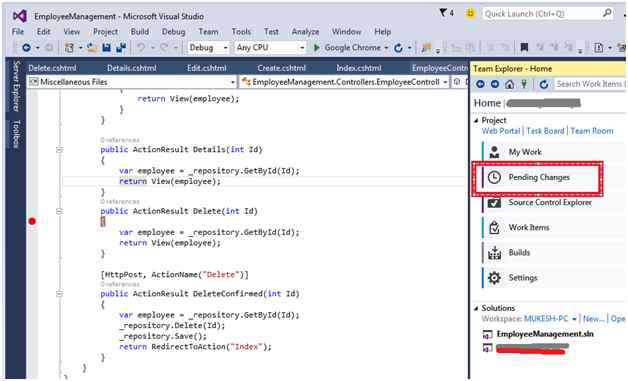Viewport: 628px width, 381px height.
Task: Start debugging with Google Chrome
Action: [x=347, y=48]
